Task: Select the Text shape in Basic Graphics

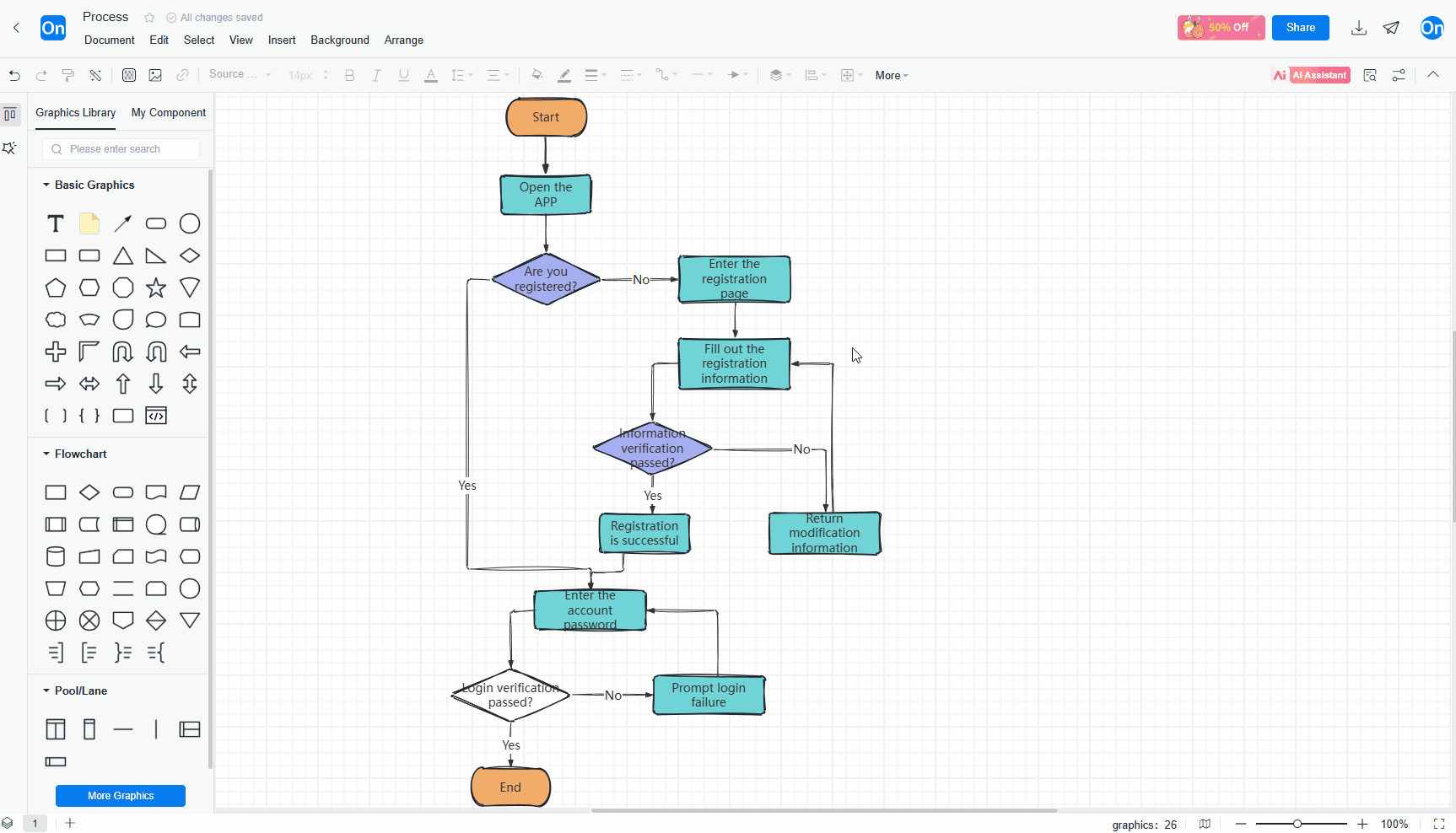Action: click(56, 223)
